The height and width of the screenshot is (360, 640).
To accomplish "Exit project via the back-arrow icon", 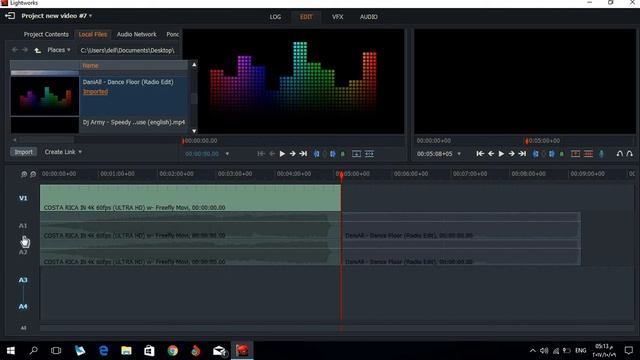I will [10, 16].
